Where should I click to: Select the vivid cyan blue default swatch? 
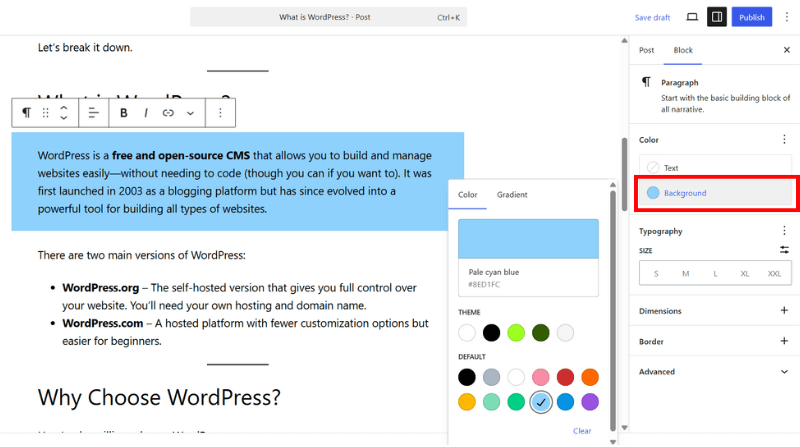[x=565, y=402]
